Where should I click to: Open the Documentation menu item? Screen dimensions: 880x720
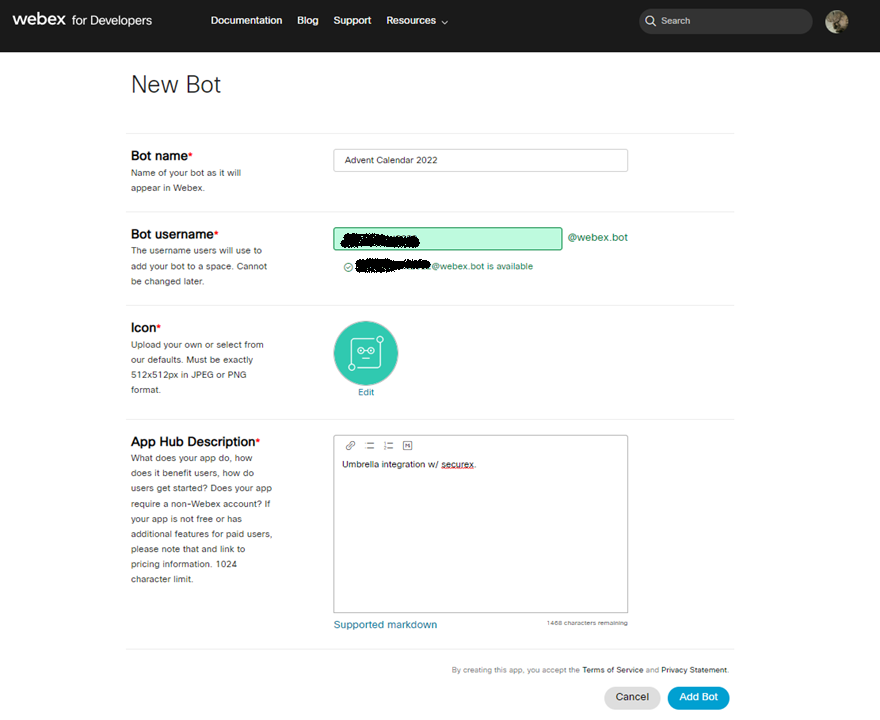point(246,20)
